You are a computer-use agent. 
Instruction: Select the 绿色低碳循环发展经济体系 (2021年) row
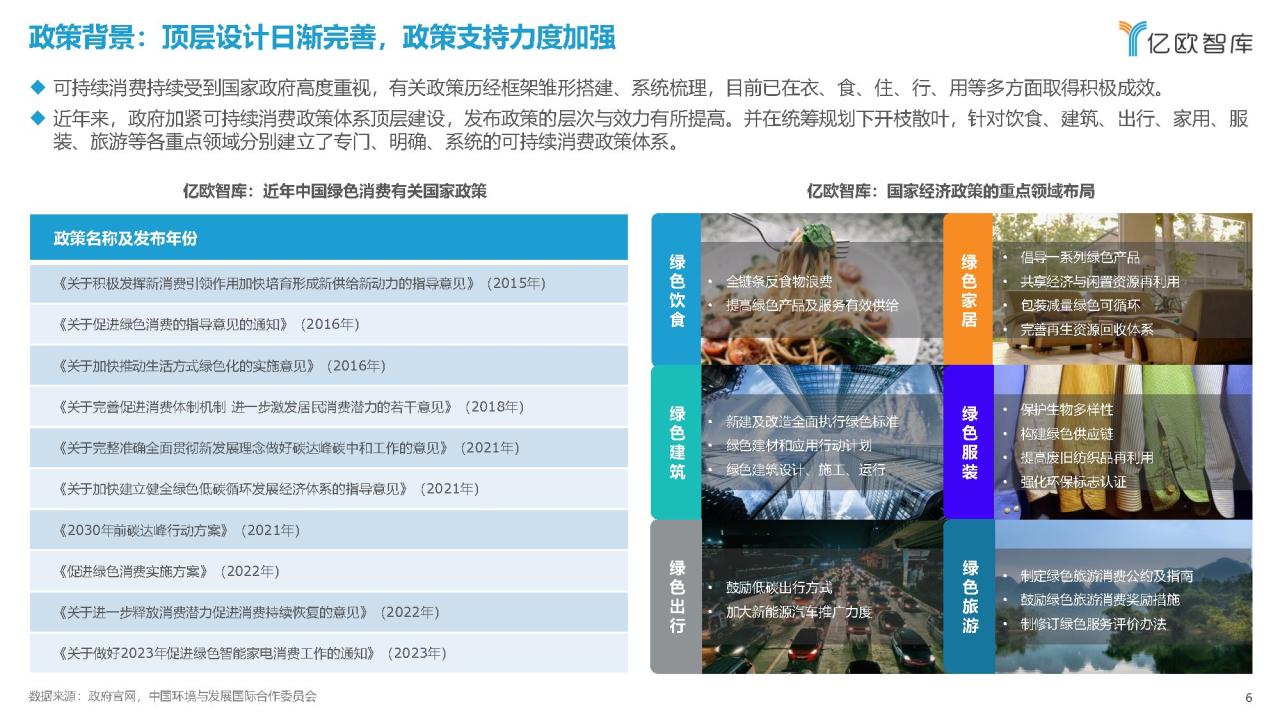pos(329,489)
